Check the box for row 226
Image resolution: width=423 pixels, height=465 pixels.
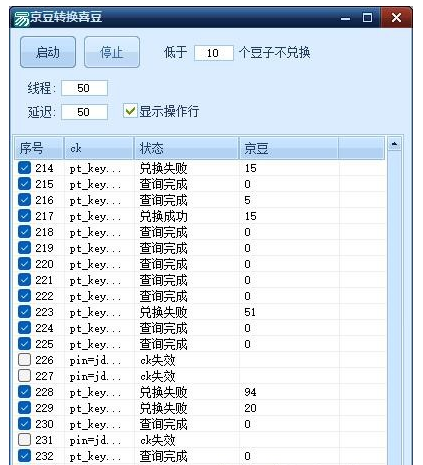(x=24, y=360)
